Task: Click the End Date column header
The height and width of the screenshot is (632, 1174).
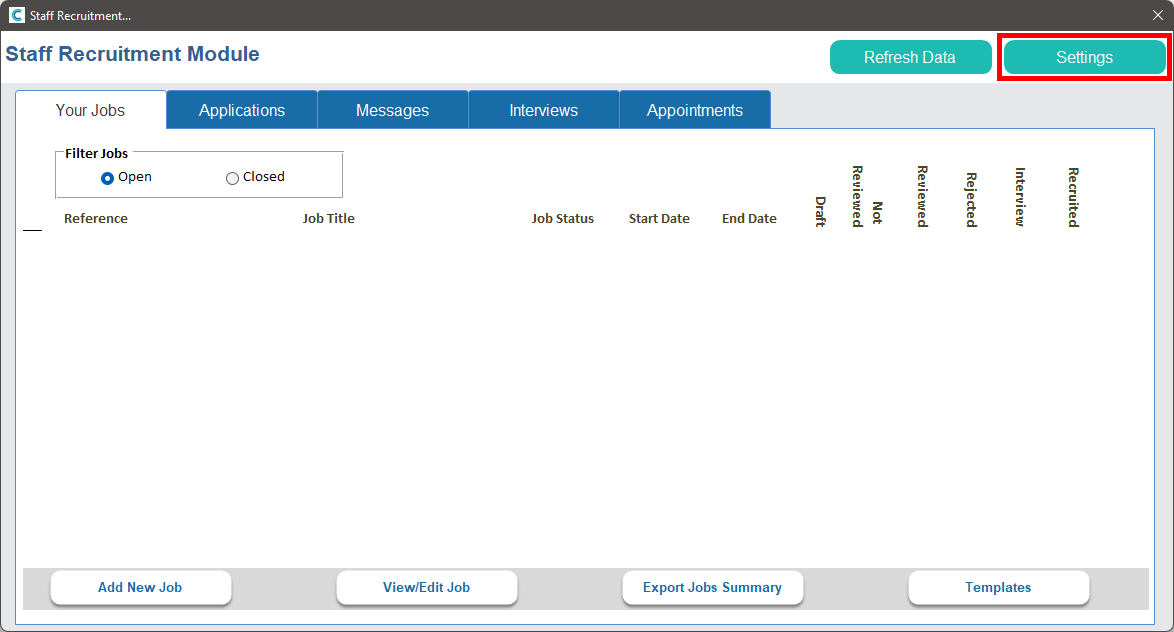Action: 749,219
